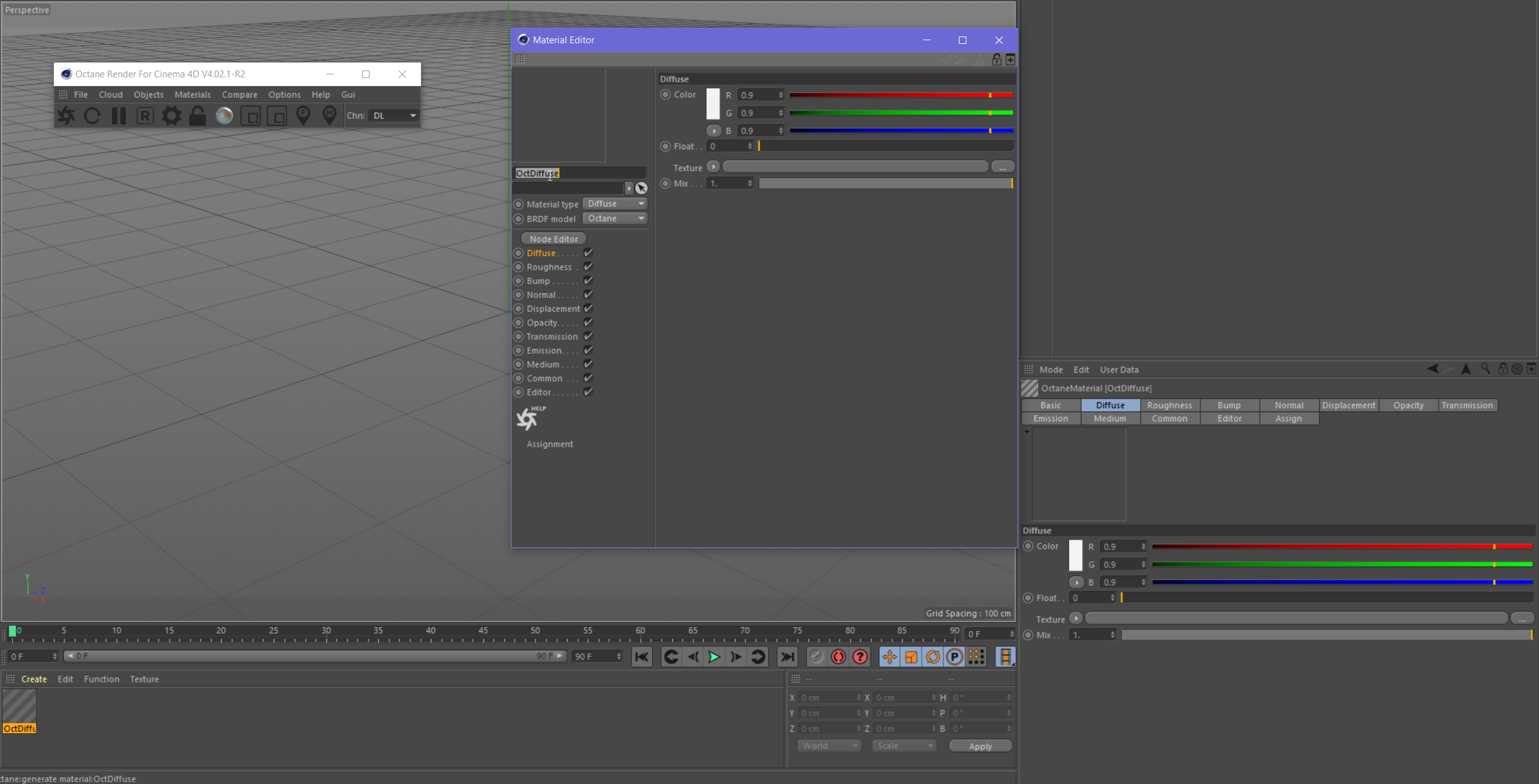Uncheck the Roughness channel checkbox

tap(588, 267)
